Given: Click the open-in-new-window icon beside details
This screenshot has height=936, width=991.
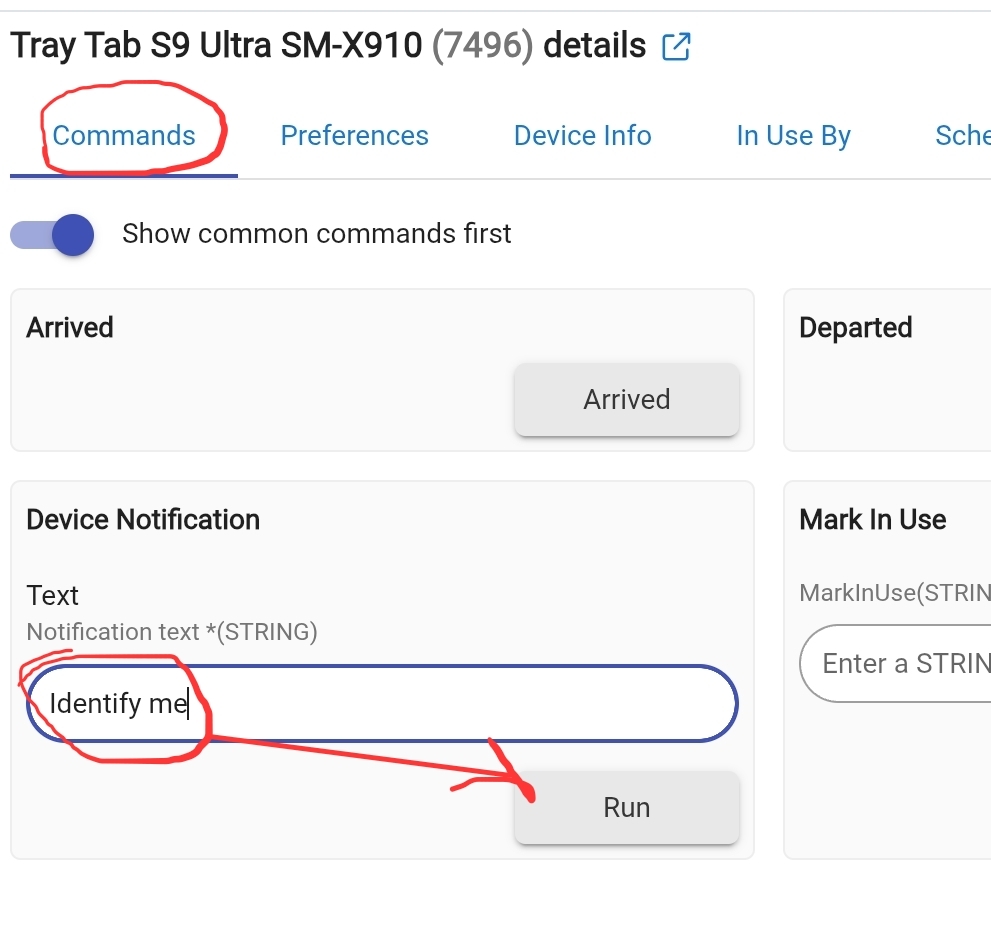Looking at the screenshot, I should pyautogui.click(x=677, y=46).
